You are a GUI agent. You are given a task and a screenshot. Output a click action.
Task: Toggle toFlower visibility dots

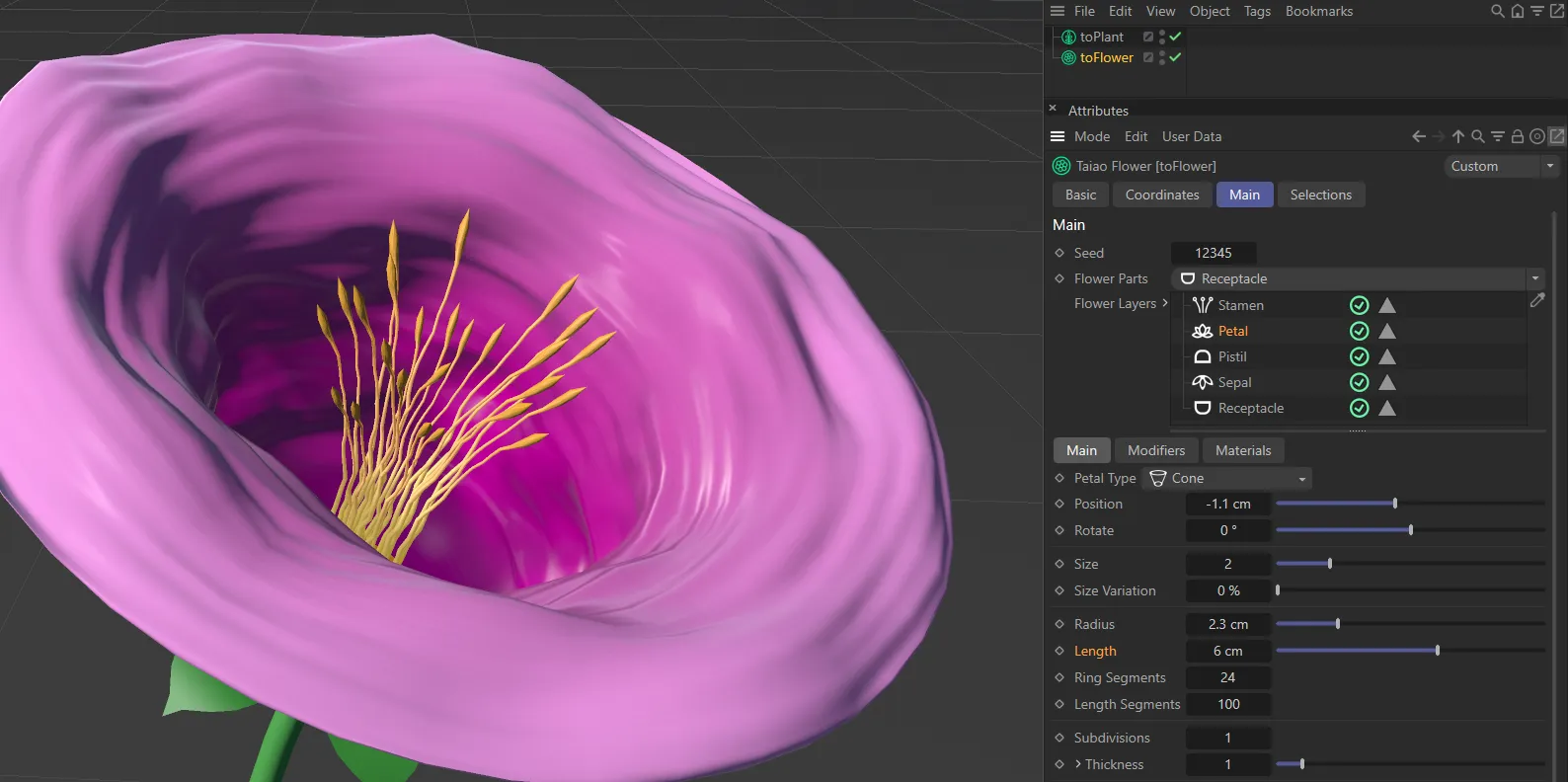coord(1162,57)
